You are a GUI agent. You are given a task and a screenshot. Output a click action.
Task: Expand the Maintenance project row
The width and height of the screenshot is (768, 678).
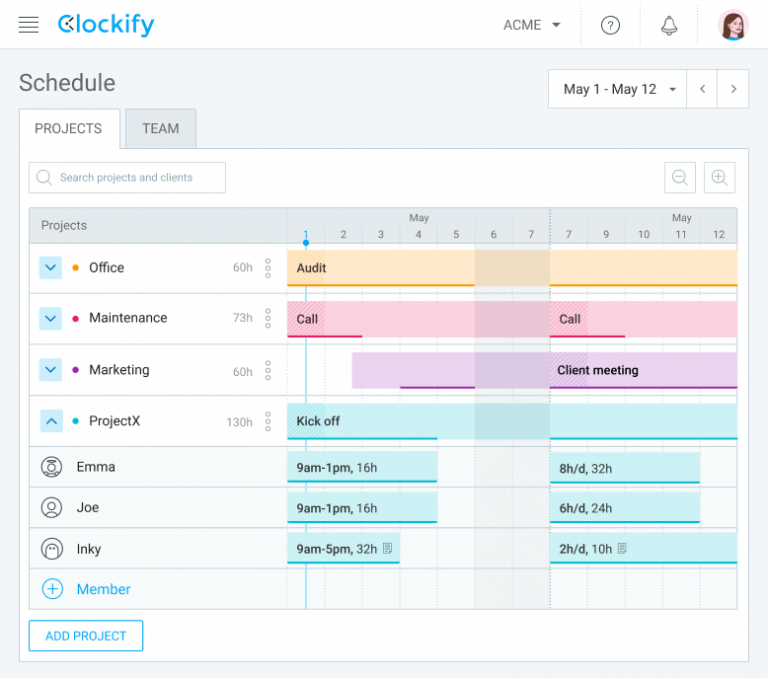pyautogui.click(x=51, y=318)
